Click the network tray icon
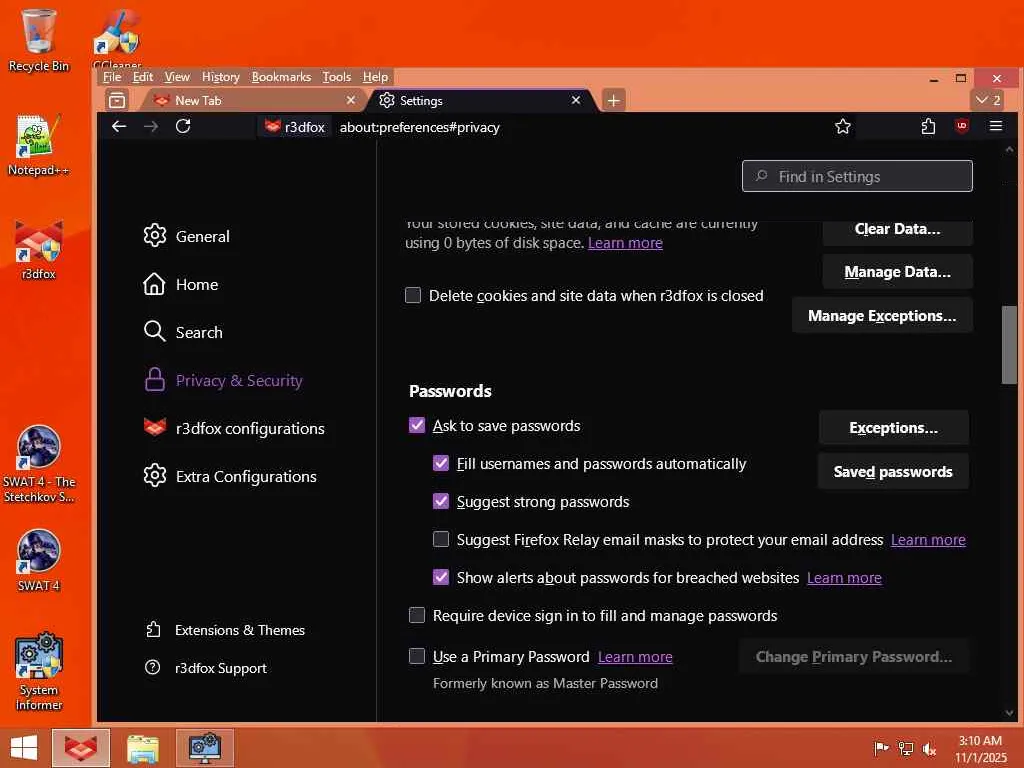Screen dimensions: 1024x768 click(x=906, y=748)
